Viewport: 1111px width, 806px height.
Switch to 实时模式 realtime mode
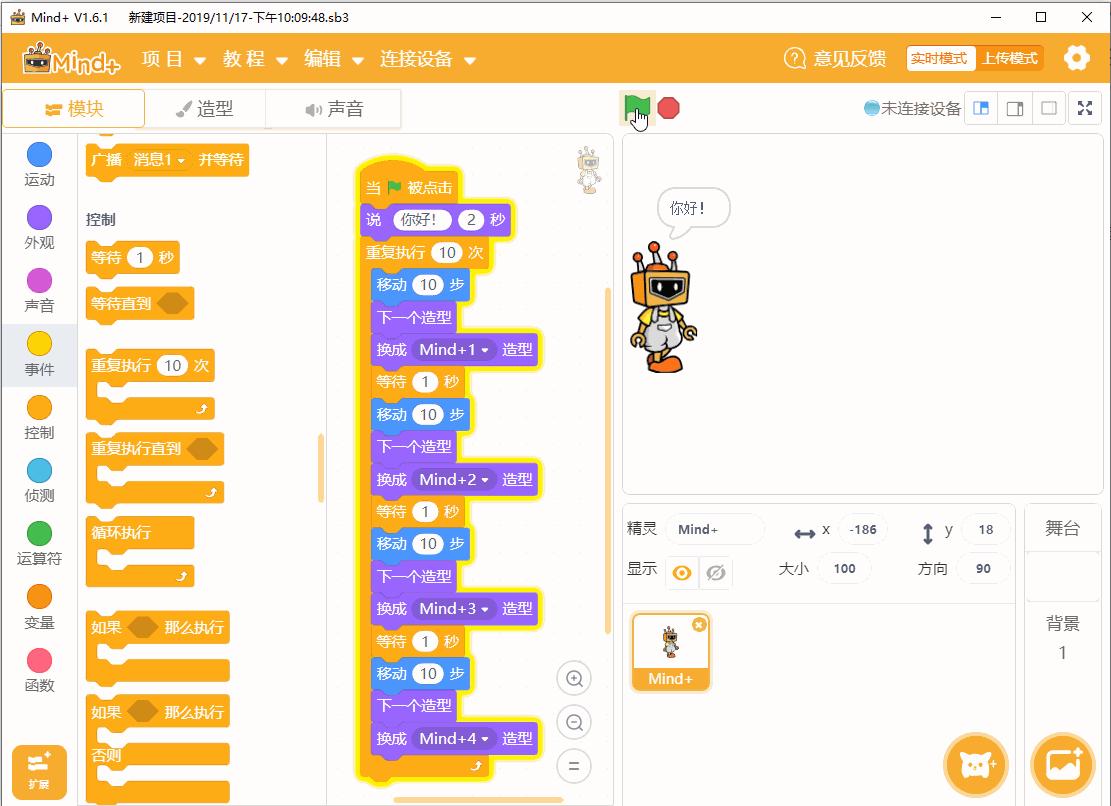click(940, 58)
